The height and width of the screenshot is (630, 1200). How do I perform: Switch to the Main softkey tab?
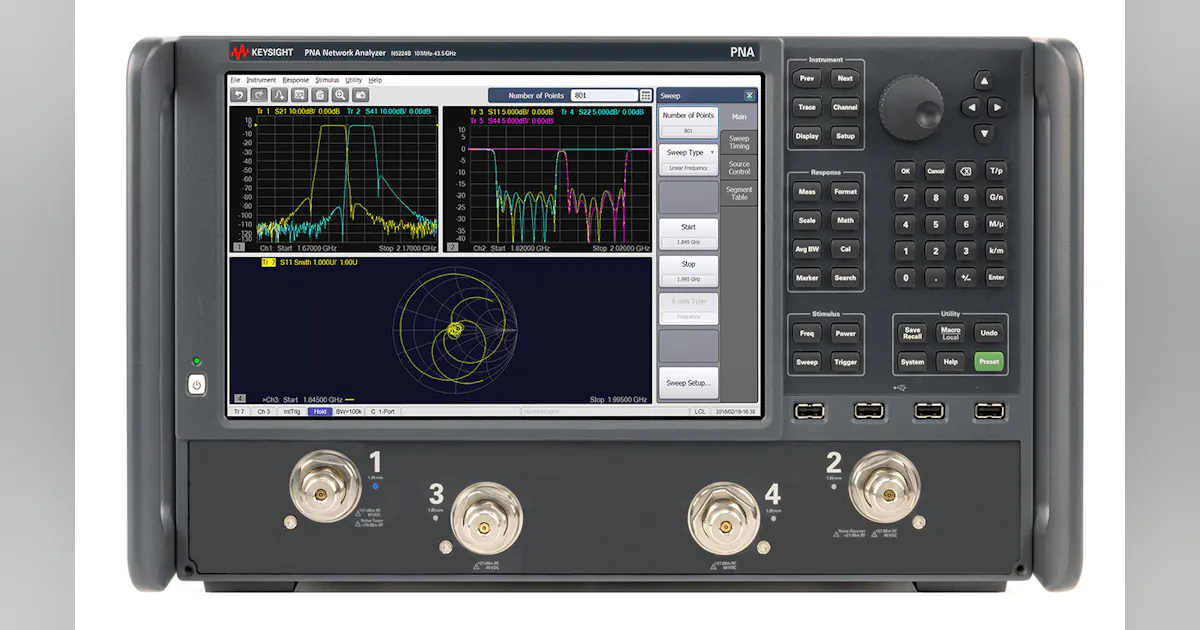click(739, 117)
